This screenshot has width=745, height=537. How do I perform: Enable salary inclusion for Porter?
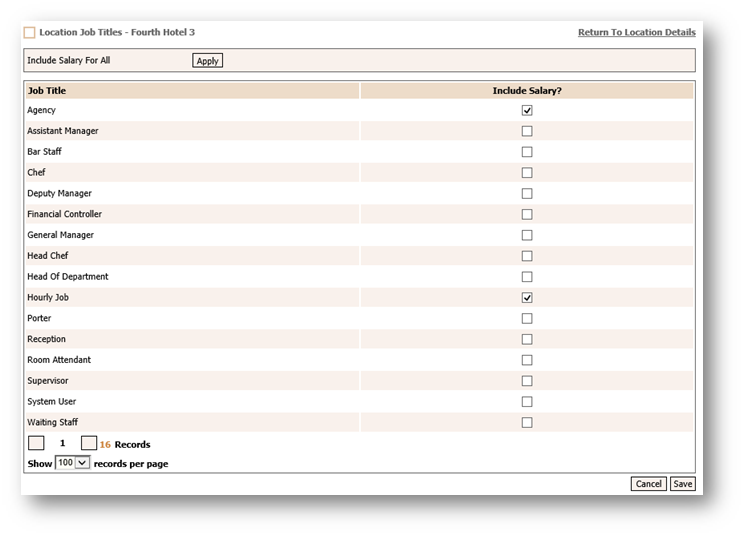(x=527, y=318)
